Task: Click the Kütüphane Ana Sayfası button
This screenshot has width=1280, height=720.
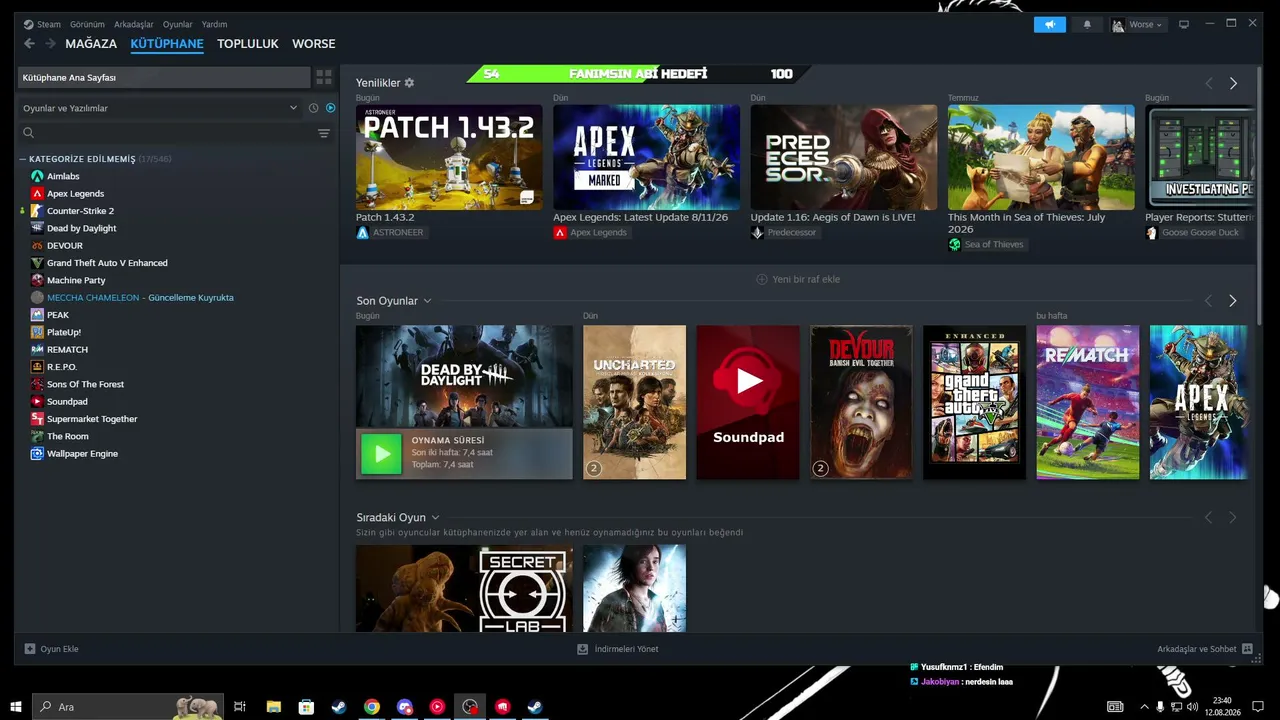Action: [165, 77]
